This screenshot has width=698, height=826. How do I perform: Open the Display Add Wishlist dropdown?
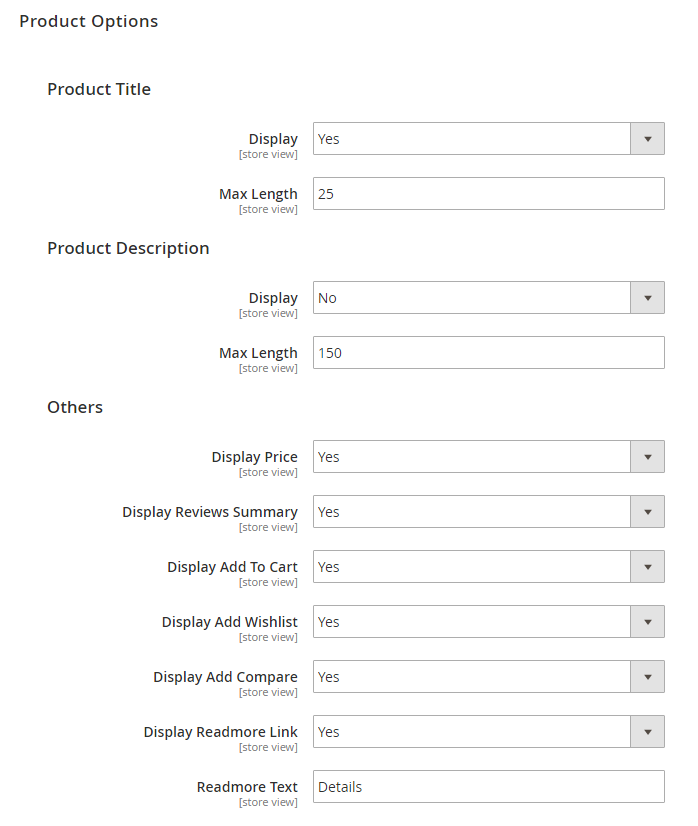coord(488,622)
